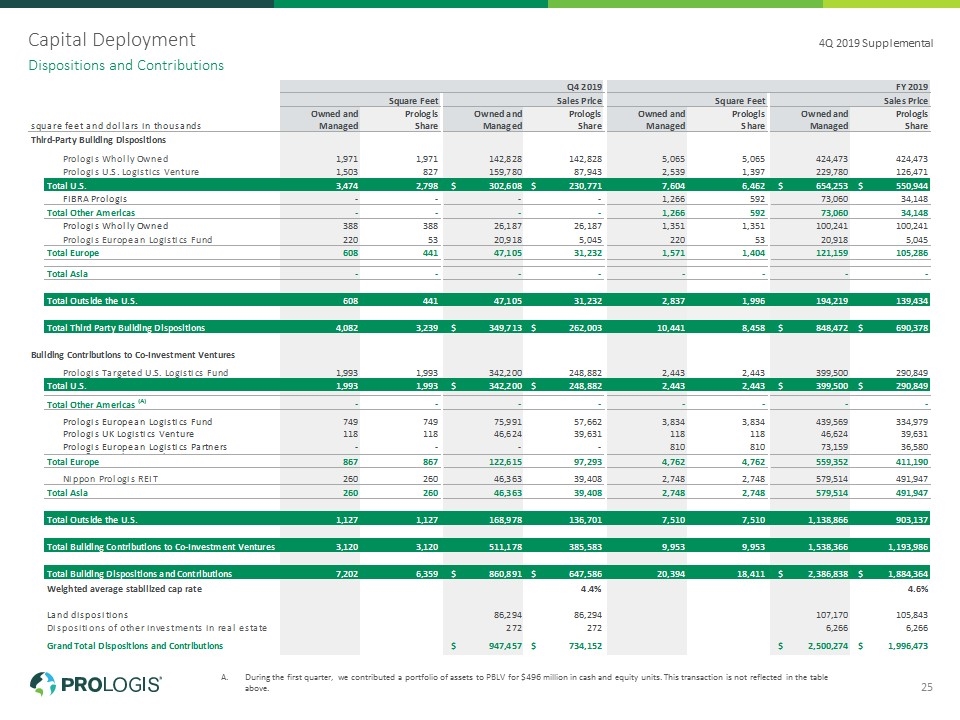Click 'square feet and dollars in thousands' label
The image size is (960, 720).
tap(116, 126)
